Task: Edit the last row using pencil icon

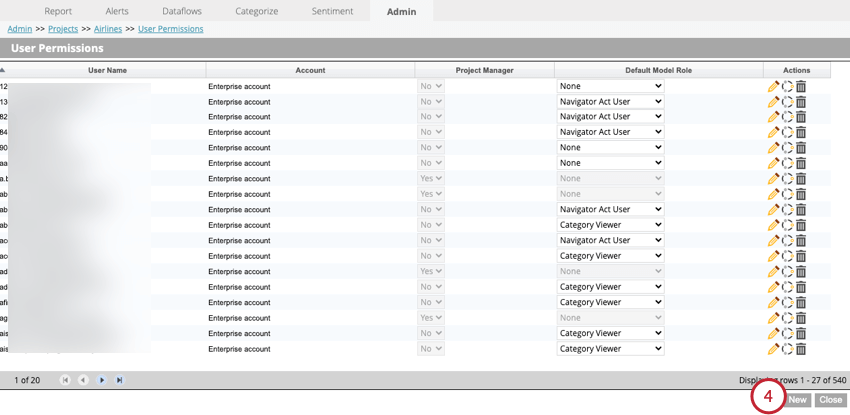Action: pyautogui.click(x=774, y=349)
